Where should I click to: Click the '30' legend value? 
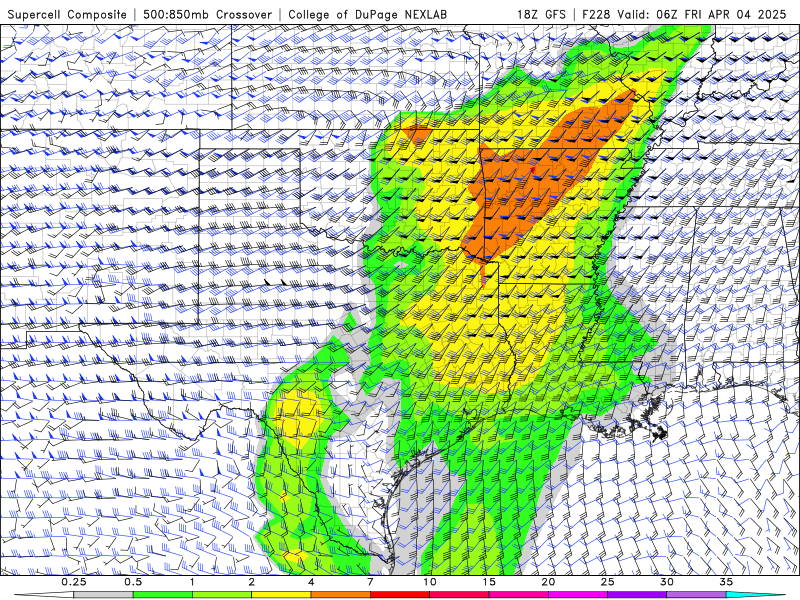667,582
